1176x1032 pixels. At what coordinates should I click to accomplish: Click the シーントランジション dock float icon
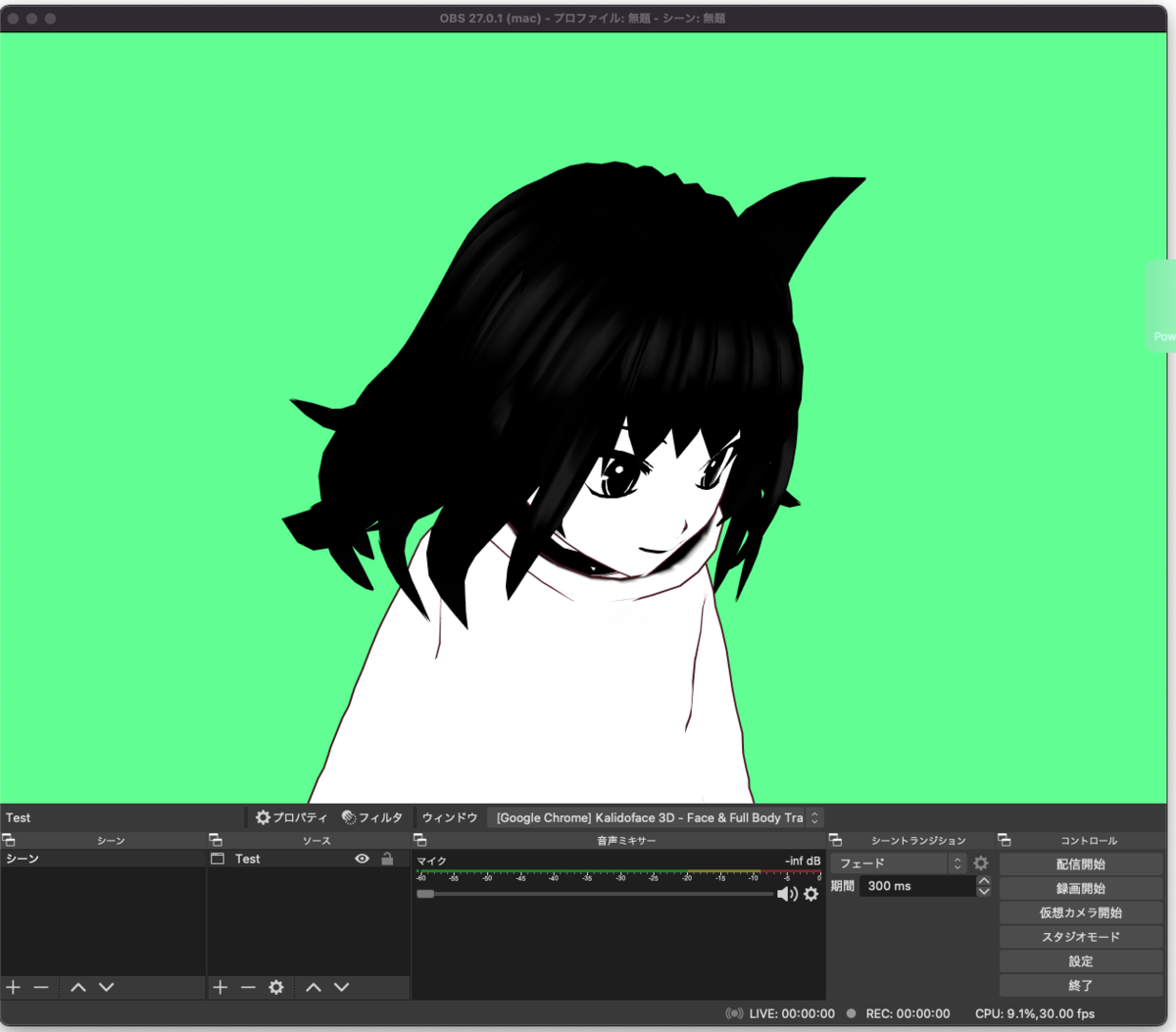pyautogui.click(x=836, y=840)
